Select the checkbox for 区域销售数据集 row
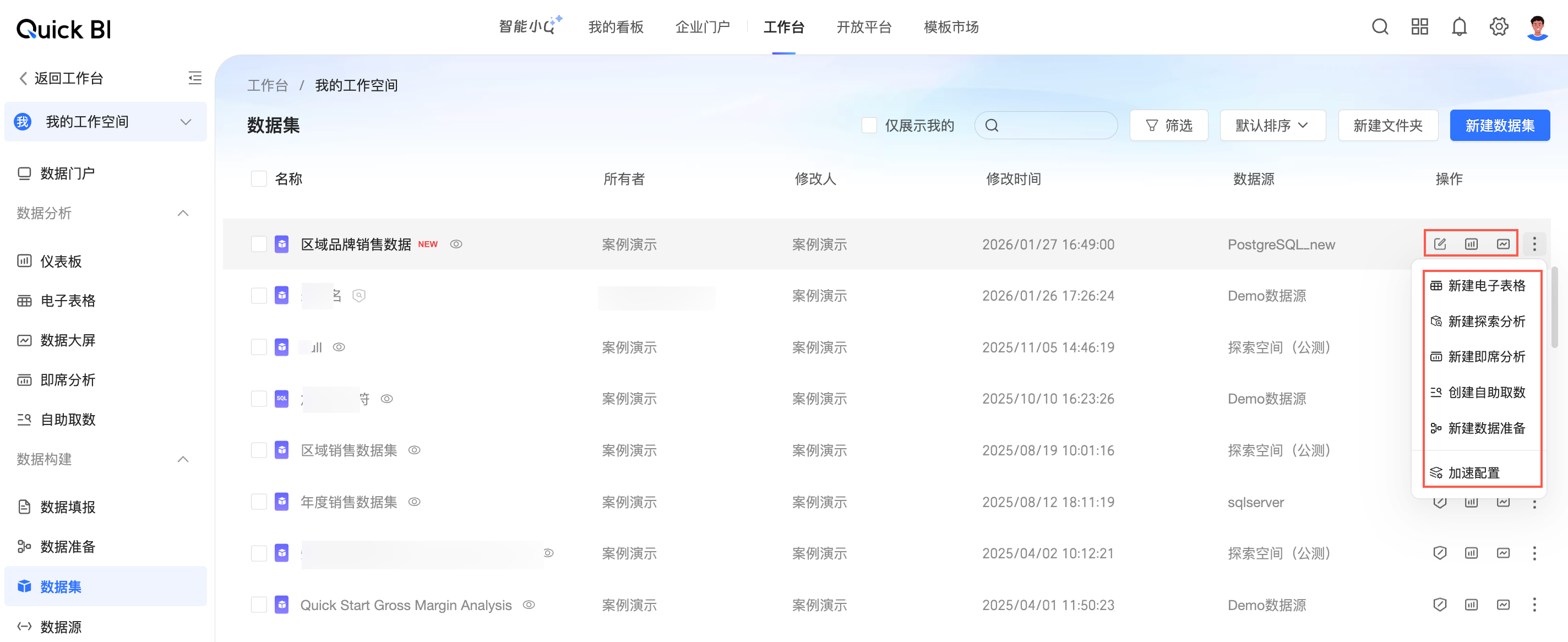1568x642 pixels. tap(259, 450)
